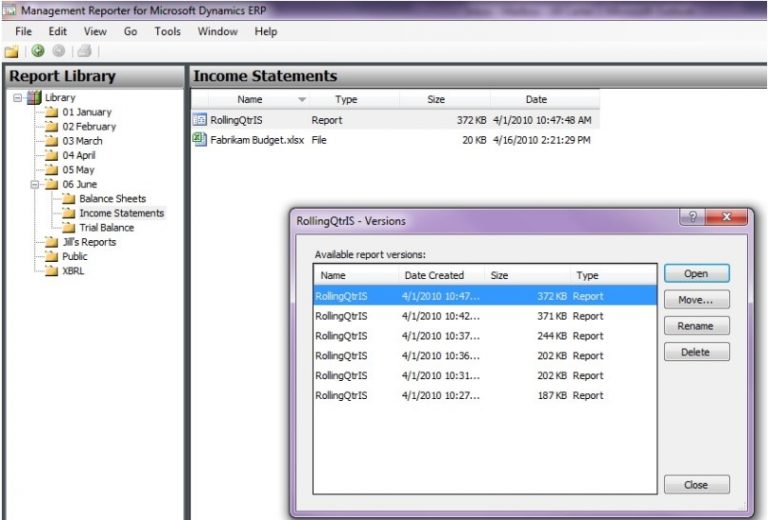Click the RollingQtrIS report icon
The height and width of the screenshot is (520, 768).
pyautogui.click(x=200, y=120)
